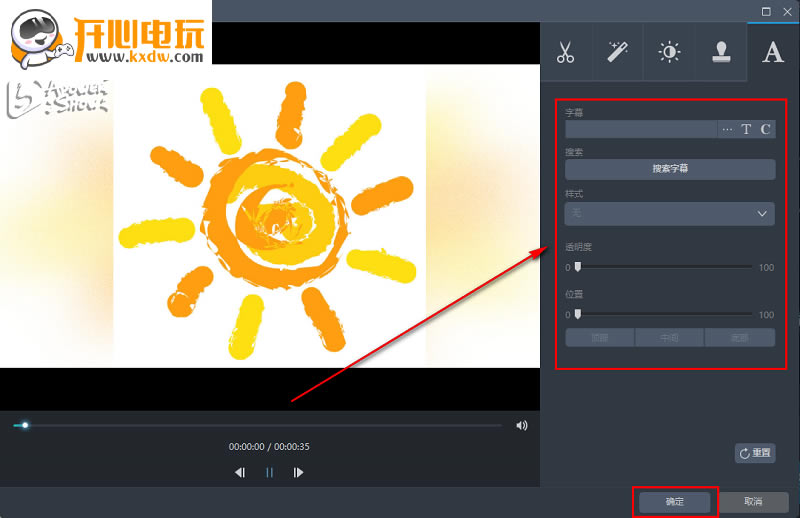Select the brightness adjustment tab icon
800x518 pixels.
[669, 53]
